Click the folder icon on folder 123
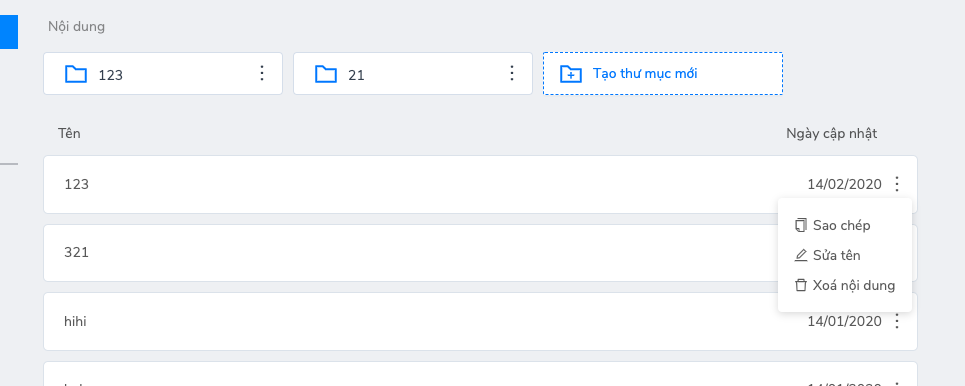Image resolution: width=965 pixels, height=386 pixels. tap(76, 74)
